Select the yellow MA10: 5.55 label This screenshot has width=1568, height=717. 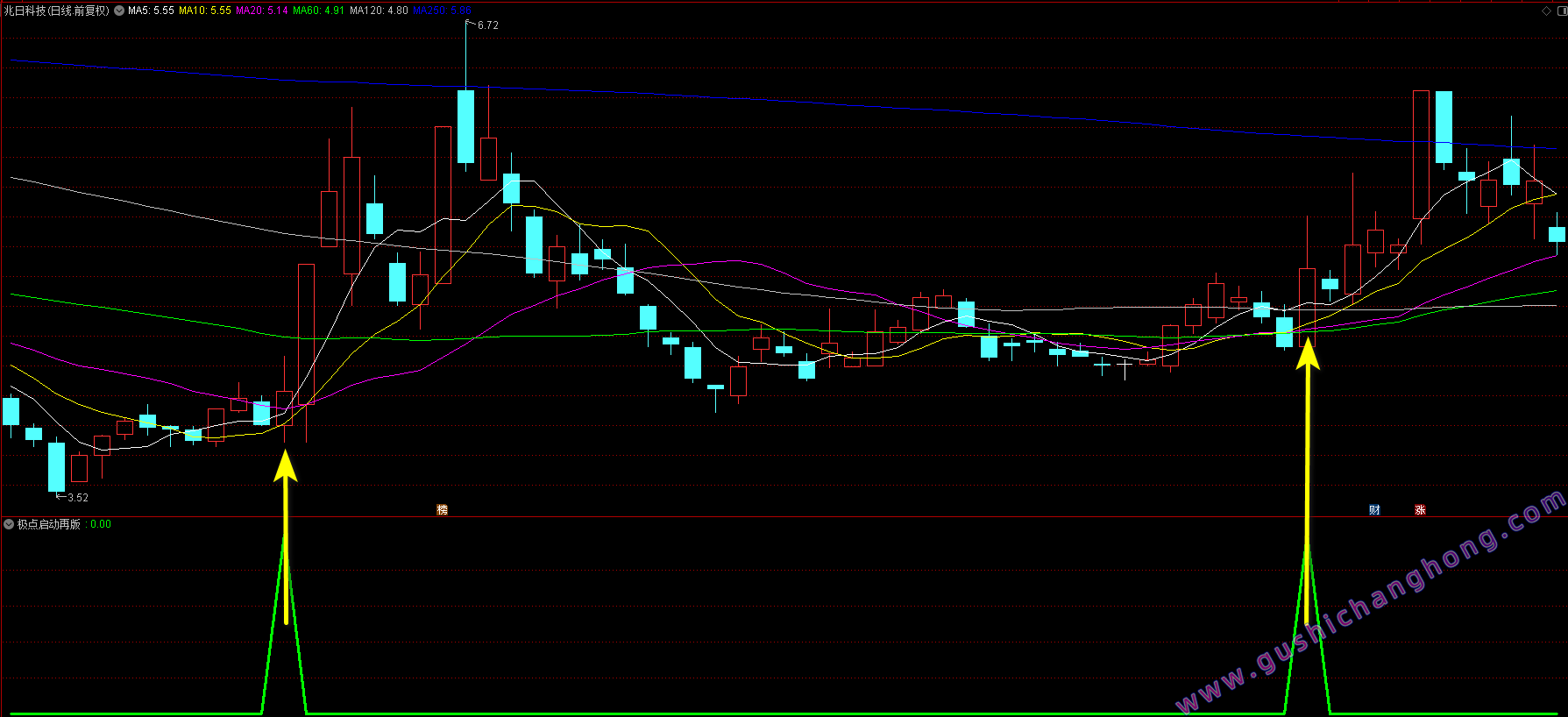pos(205,11)
